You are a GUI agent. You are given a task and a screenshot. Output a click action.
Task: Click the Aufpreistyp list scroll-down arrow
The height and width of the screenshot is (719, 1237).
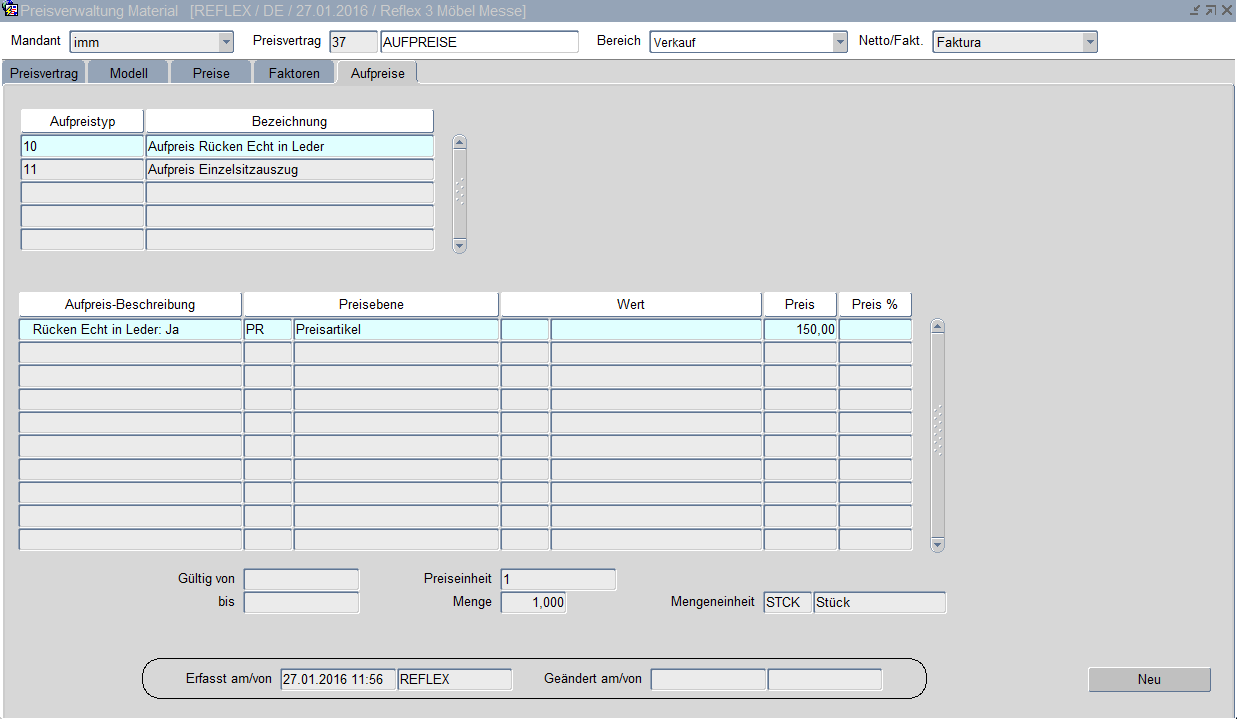point(460,245)
